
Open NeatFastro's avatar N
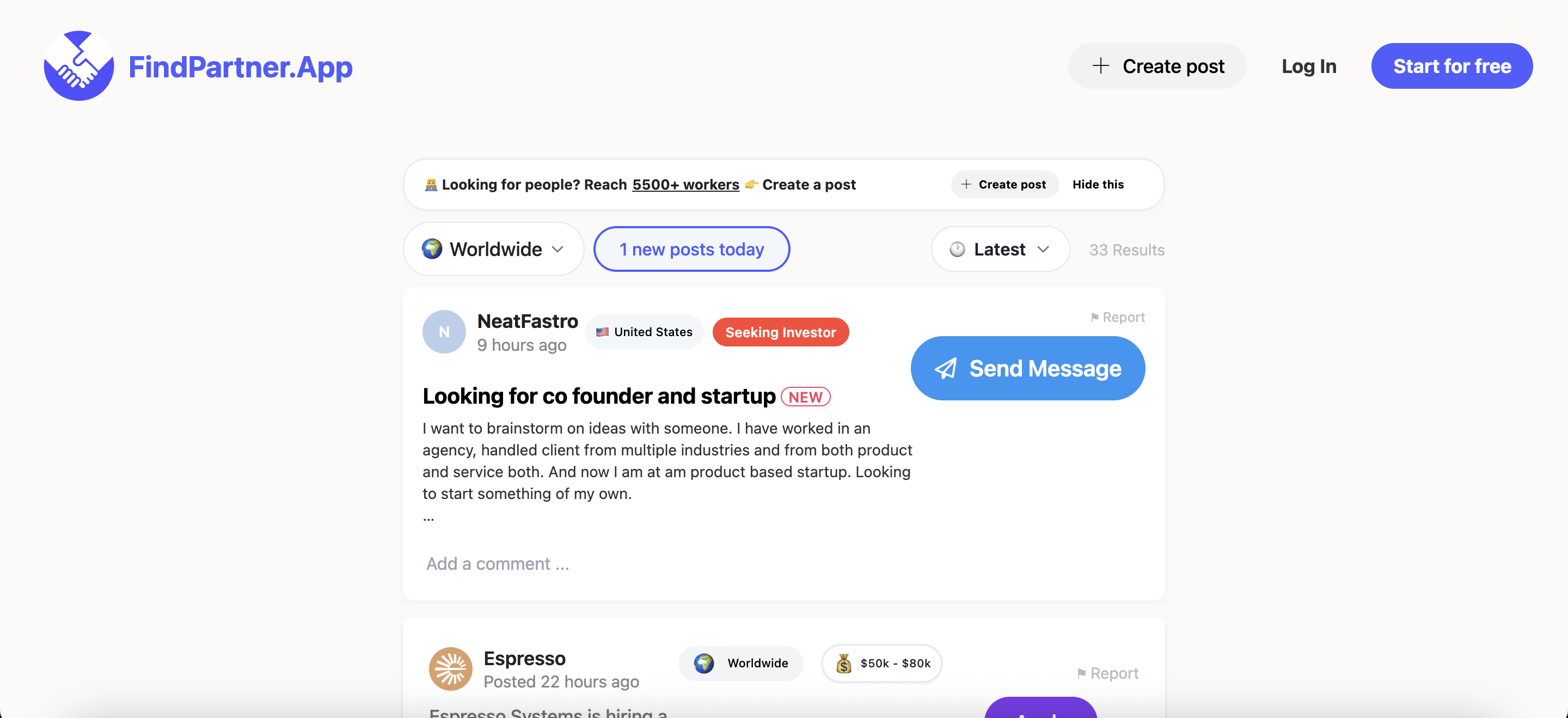click(444, 332)
